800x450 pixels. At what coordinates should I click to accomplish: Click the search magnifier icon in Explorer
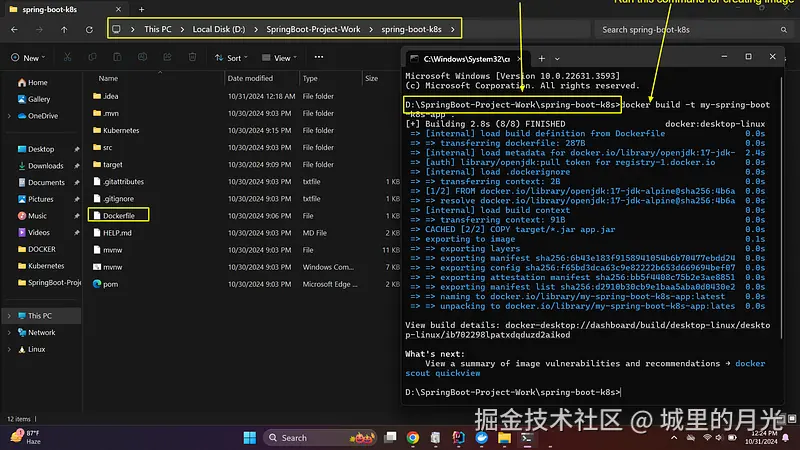click(x=784, y=30)
